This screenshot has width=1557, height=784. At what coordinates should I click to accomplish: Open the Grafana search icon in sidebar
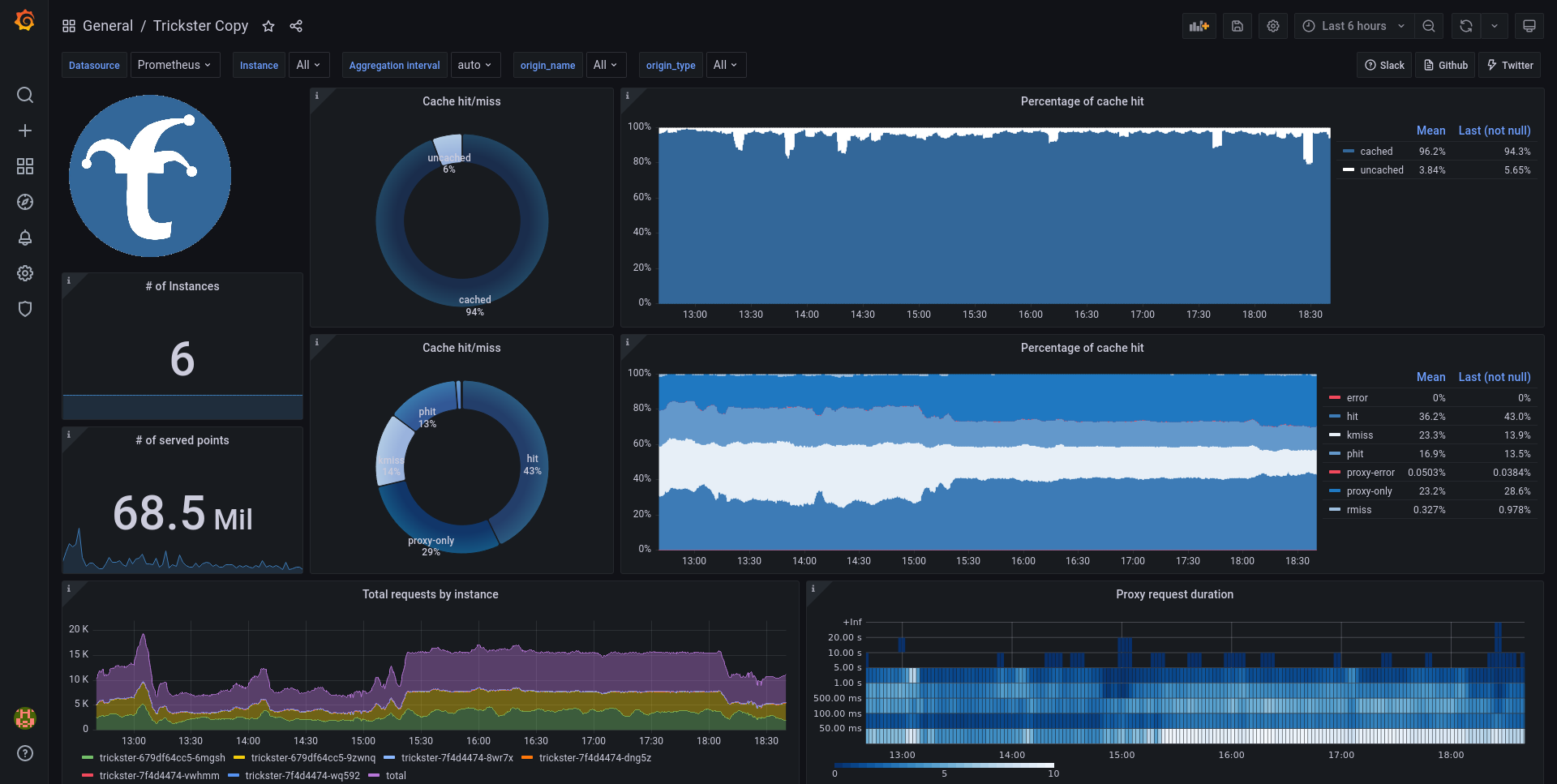coord(25,95)
